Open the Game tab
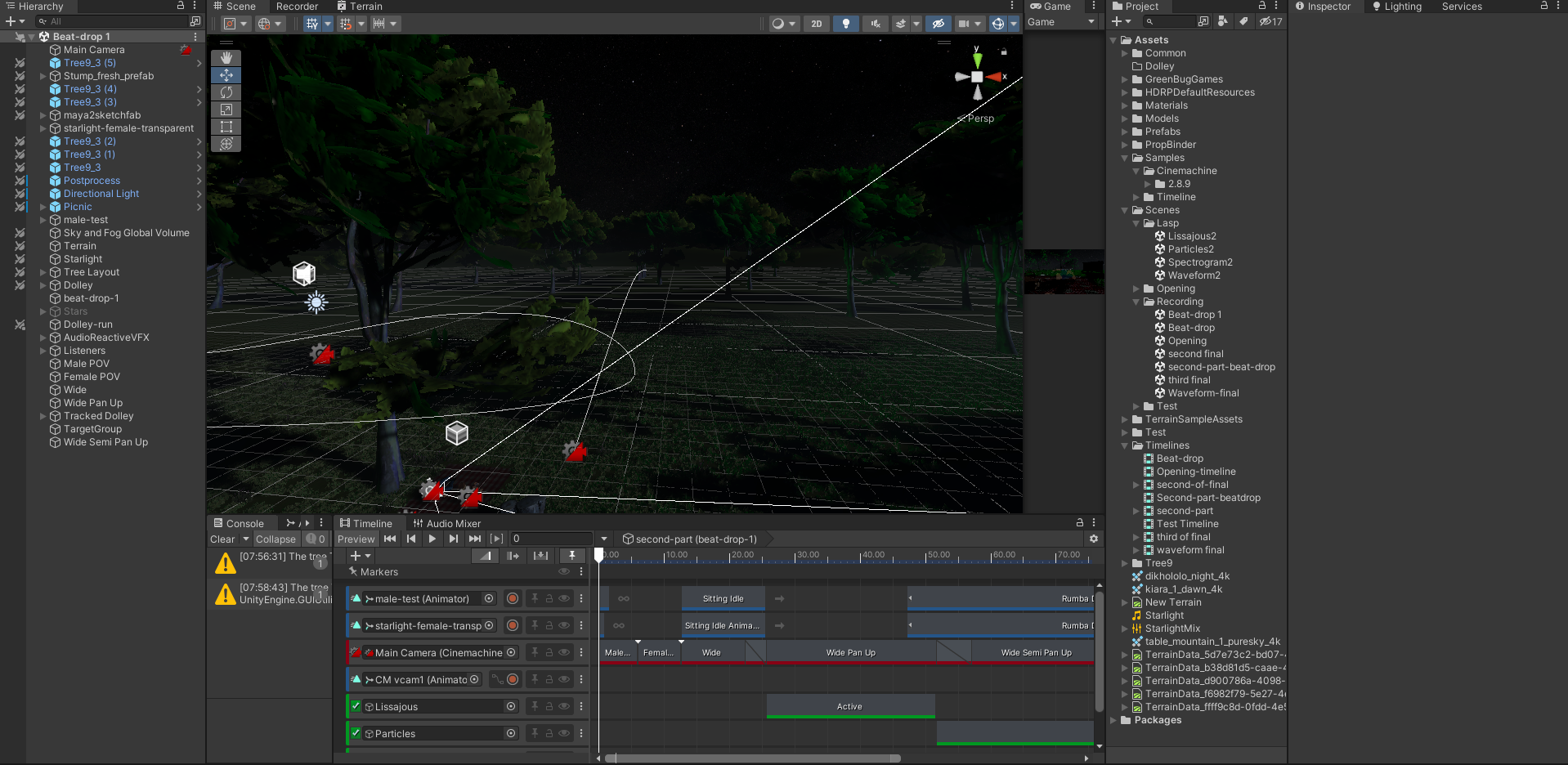The width and height of the screenshot is (1568, 765). tap(1051, 7)
